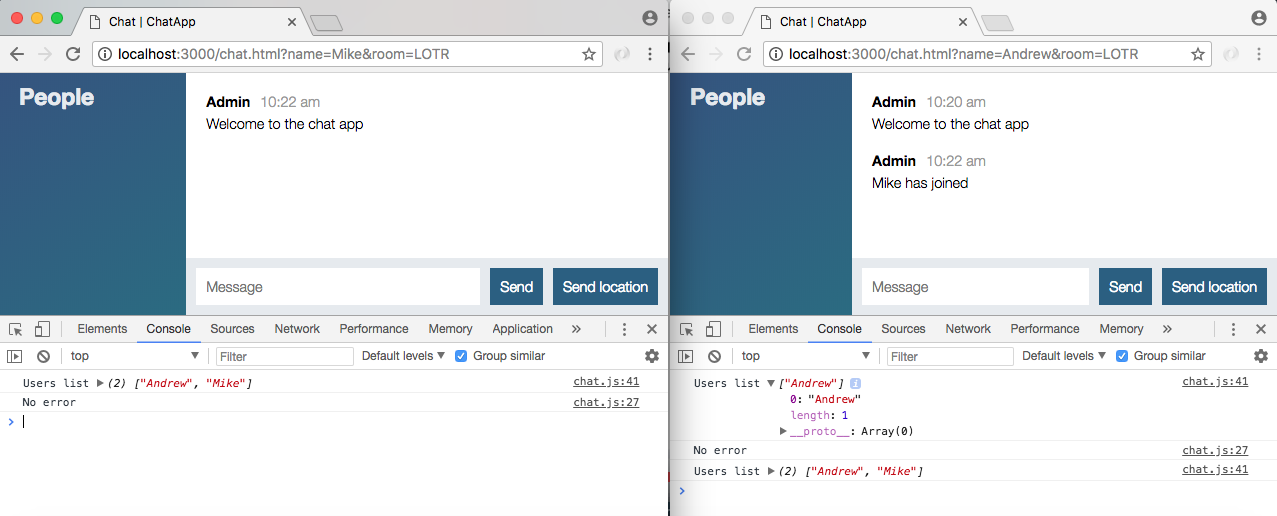Expand the __proto__ entry in Andrew's console
Viewport: 1277px width, 516px height.
click(x=784, y=431)
